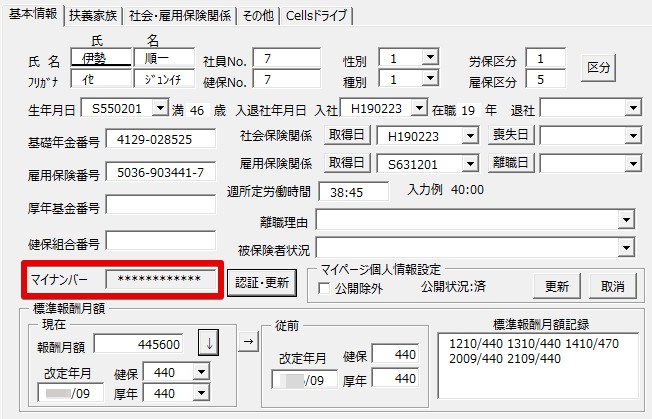Open the 種別 dropdown
Image resolution: width=652 pixels, height=419 pixels.
[x=430, y=78]
